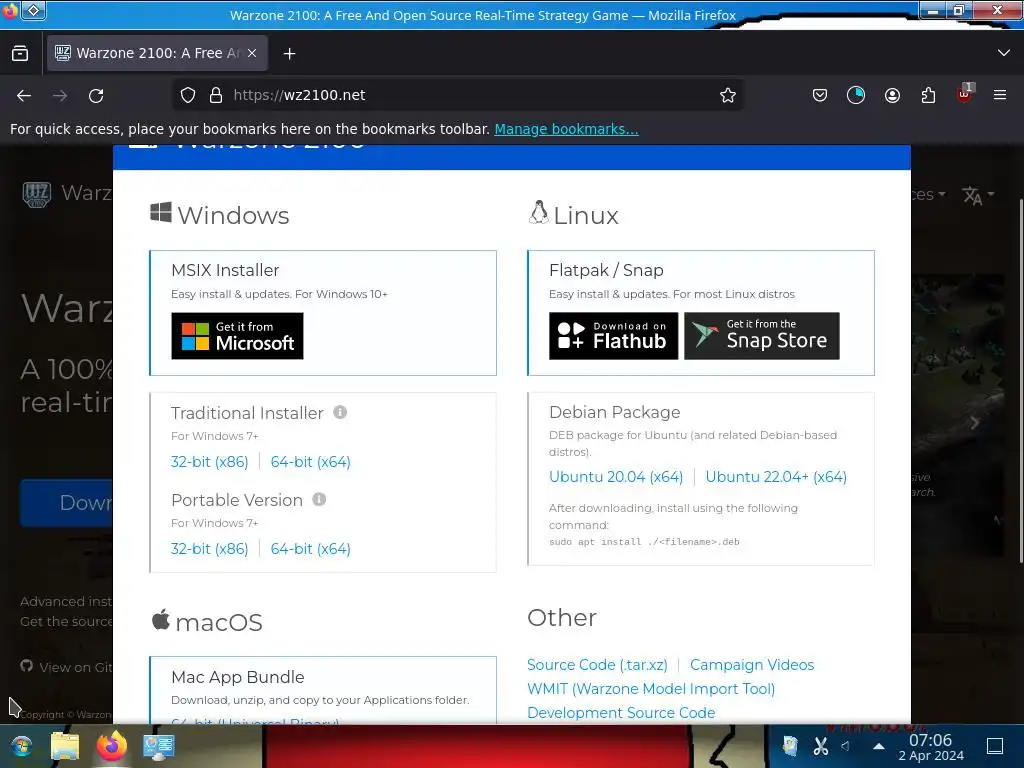Go back with the browser back arrow
The image size is (1024, 768).
point(24,95)
